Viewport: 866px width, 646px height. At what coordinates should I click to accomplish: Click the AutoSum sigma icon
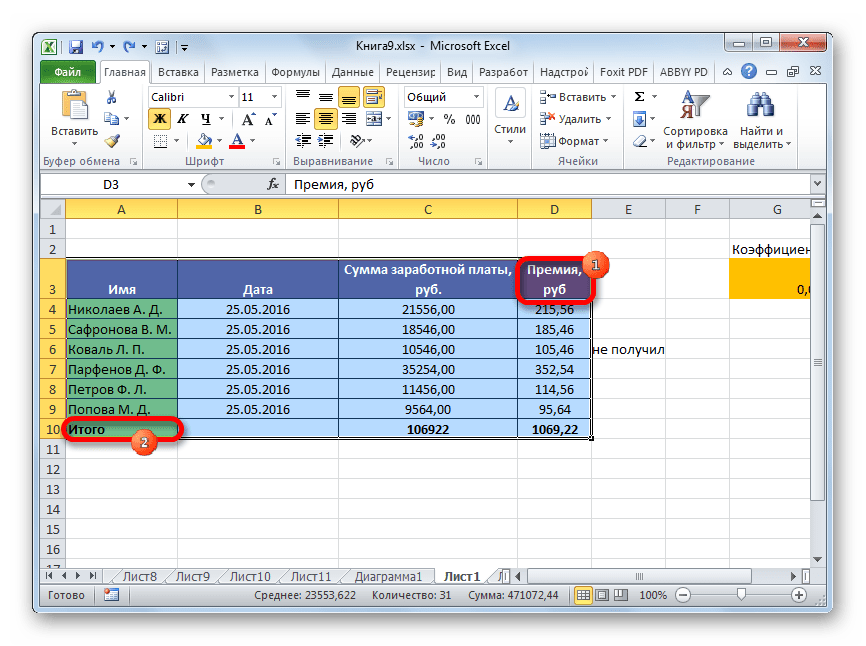pyautogui.click(x=638, y=97)
